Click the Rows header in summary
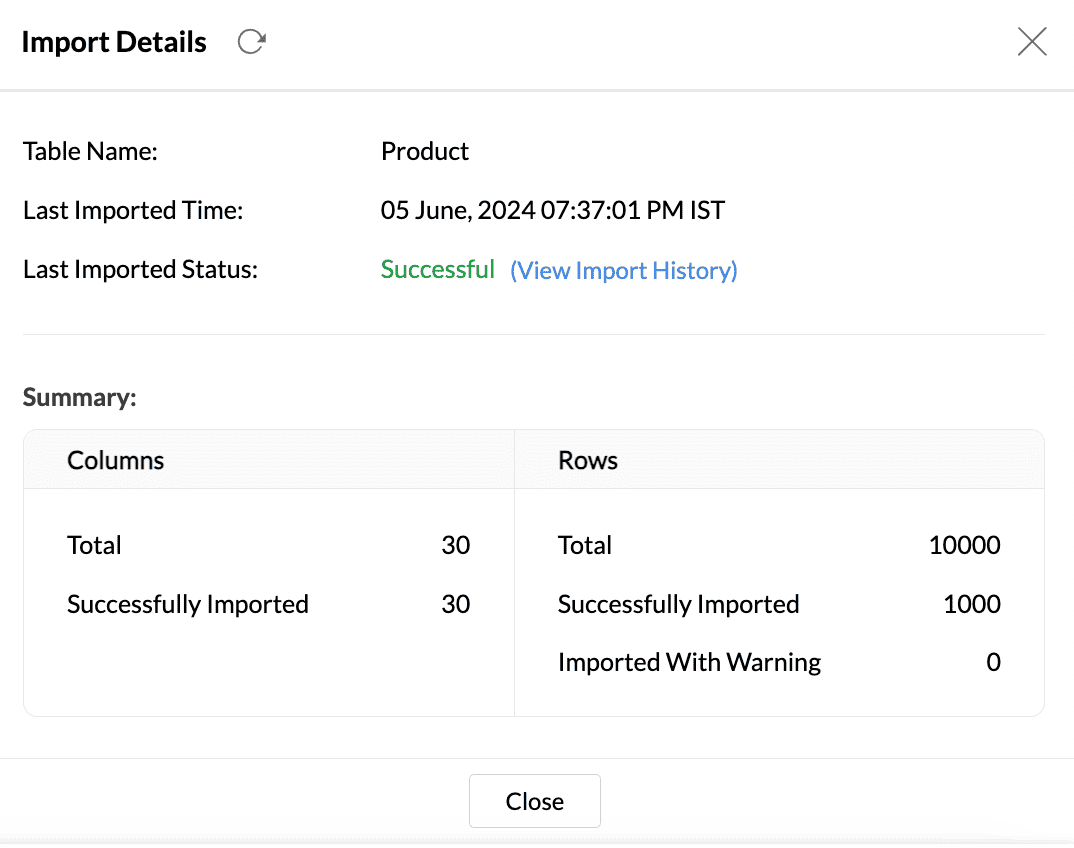Viewport: 1074px width, 848px height. pyautogui.click(x=588, y=461)
